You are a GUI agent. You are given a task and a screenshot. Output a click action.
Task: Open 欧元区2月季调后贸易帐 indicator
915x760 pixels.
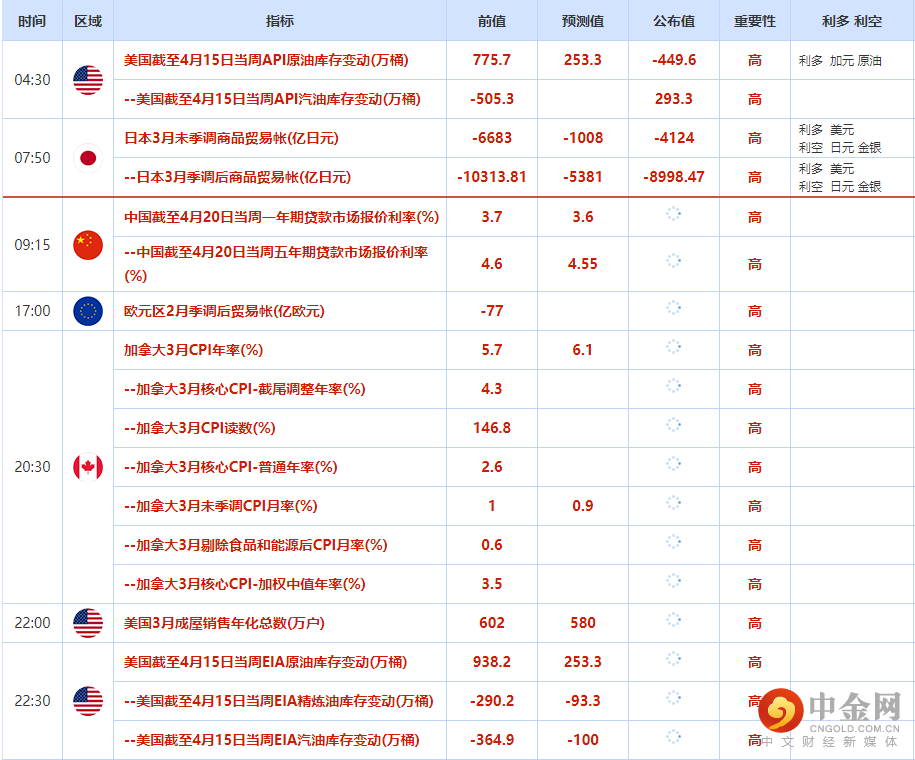click(x=224, y=311)
